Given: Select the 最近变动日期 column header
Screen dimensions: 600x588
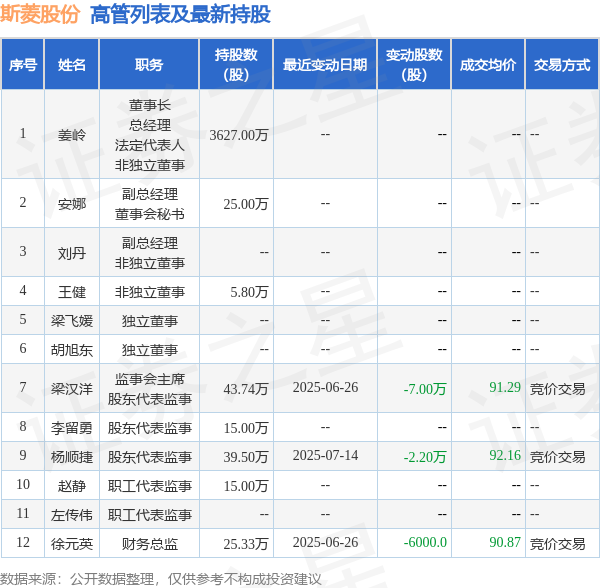Looking at the screenshot, I should pyautogui.click(x=325, y=65).
